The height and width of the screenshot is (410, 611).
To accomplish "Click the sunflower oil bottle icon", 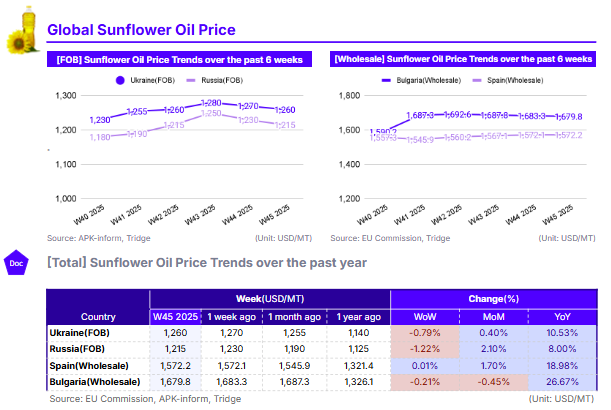I will click(20, 28).
